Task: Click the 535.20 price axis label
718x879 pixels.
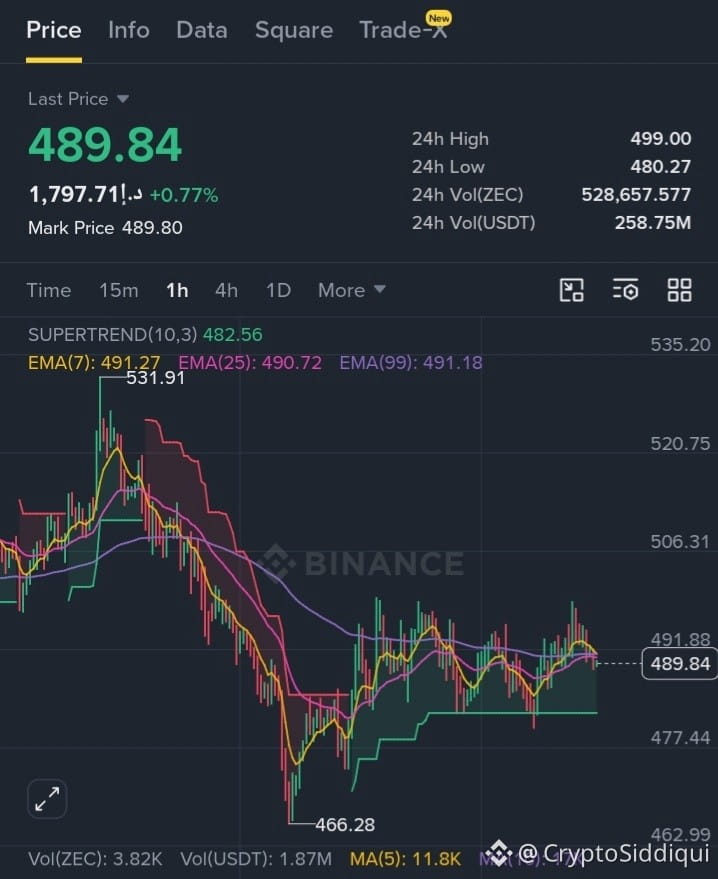Action: pos(680,344)
